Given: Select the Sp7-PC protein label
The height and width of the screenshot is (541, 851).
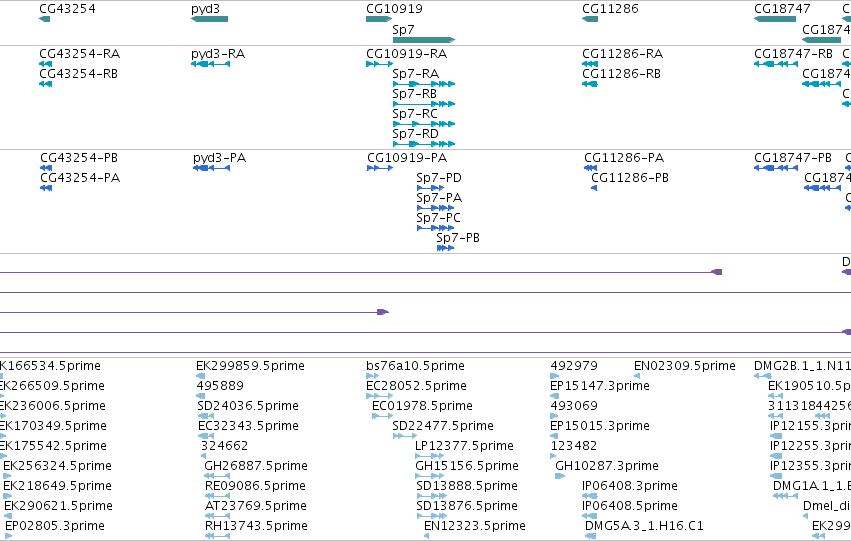Looking at the screenshot, I should (x=438, y=218).
